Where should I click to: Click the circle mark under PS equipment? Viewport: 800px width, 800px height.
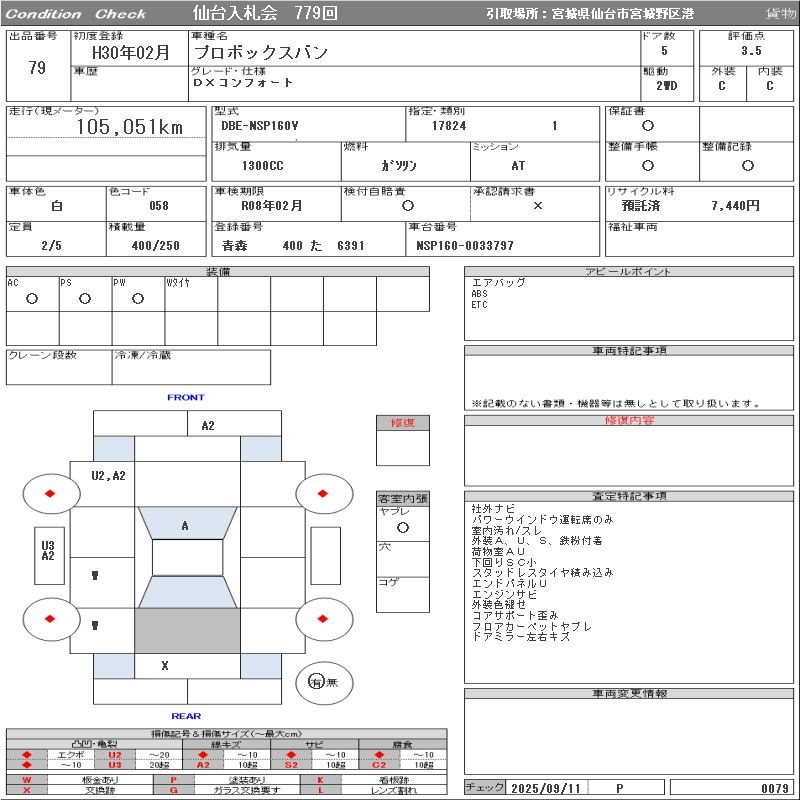coord(85,298)
